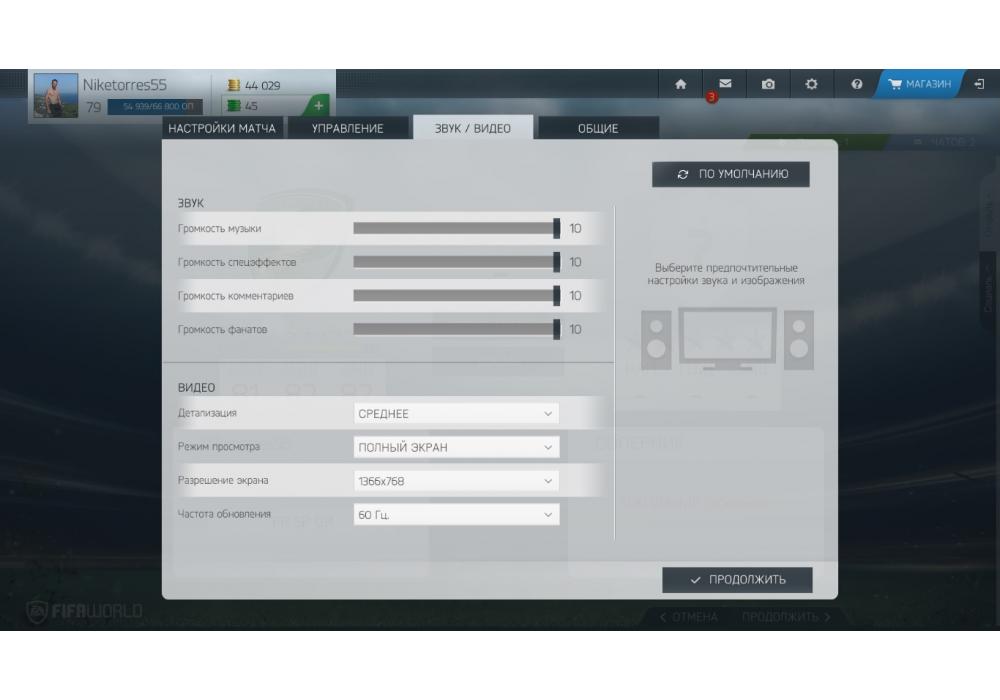Click the Громкость музыки slider bar
Image resolution: width=1000 pixels, height=700 pixels.
click(x=456, y=229)
